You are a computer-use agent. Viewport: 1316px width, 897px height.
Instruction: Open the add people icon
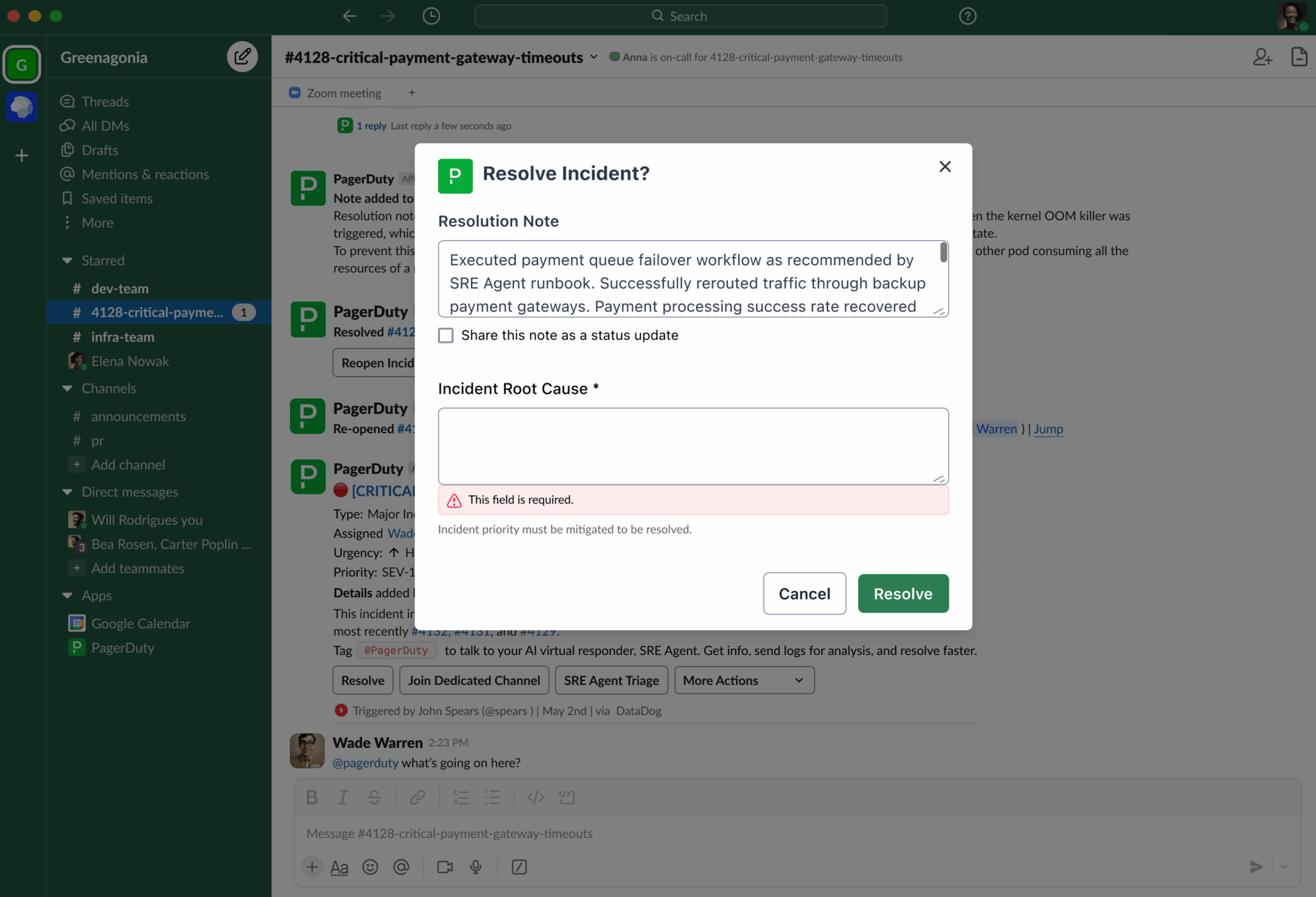point(1262,57)
